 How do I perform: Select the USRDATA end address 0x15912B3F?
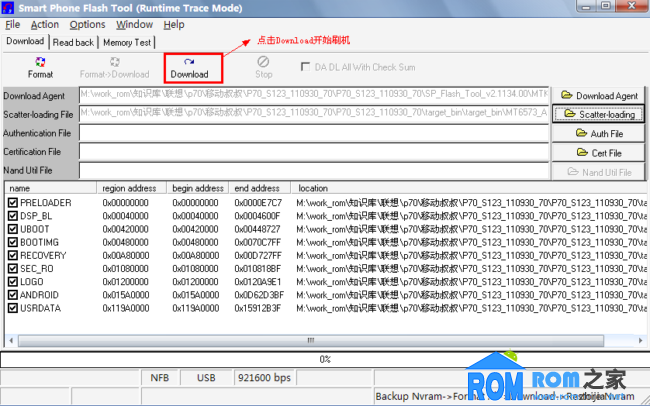click(257, 309)
